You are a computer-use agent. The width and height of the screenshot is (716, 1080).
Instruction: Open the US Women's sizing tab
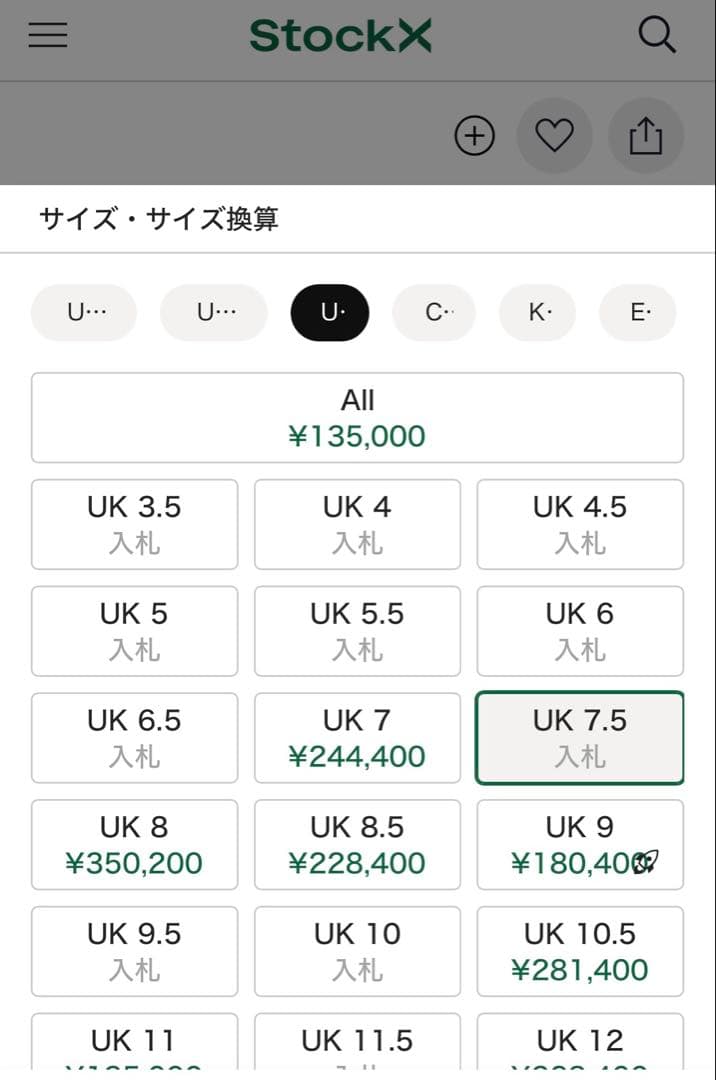213,312
